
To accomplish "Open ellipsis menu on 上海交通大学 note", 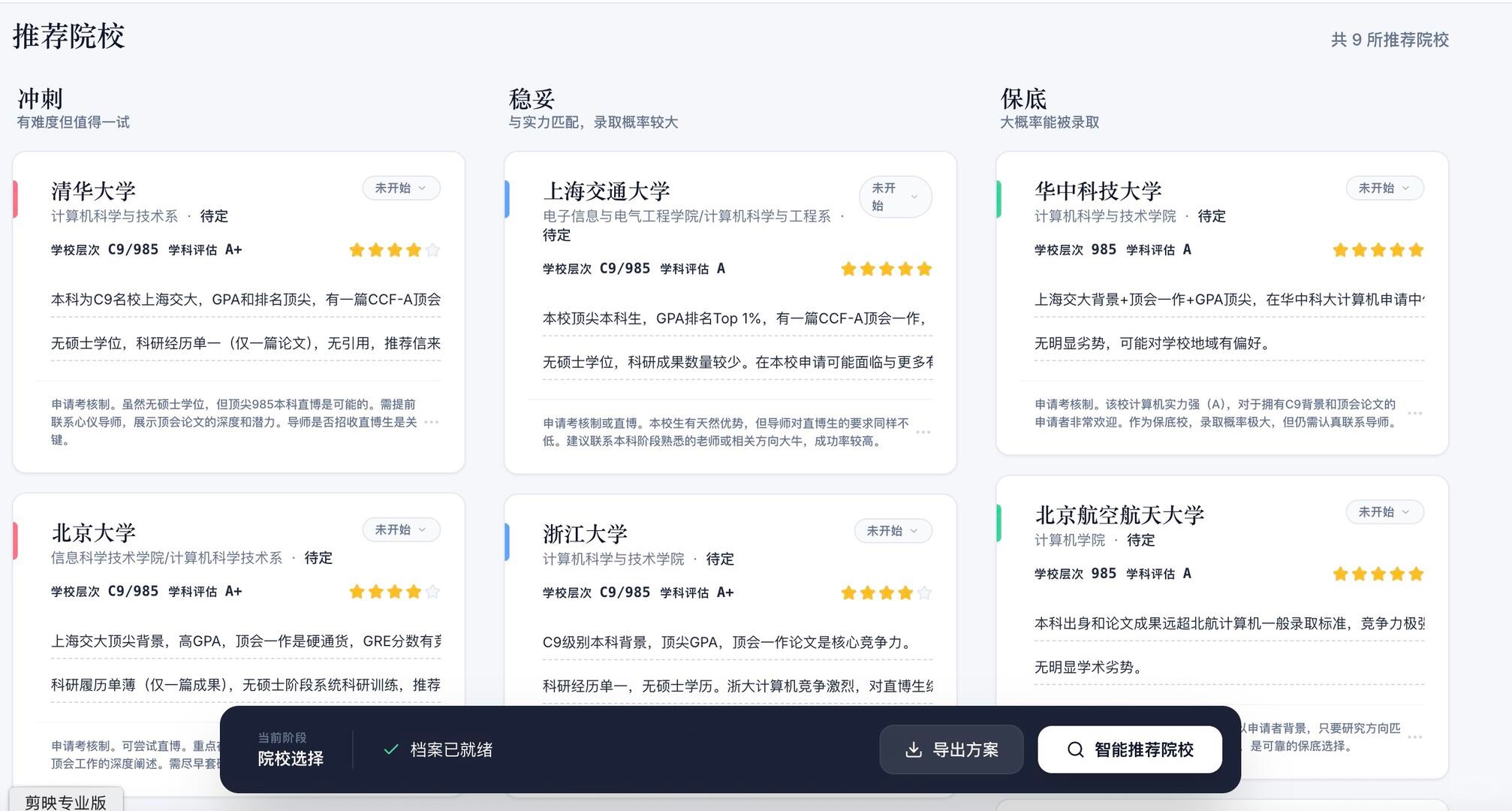I will pos(923,432).
